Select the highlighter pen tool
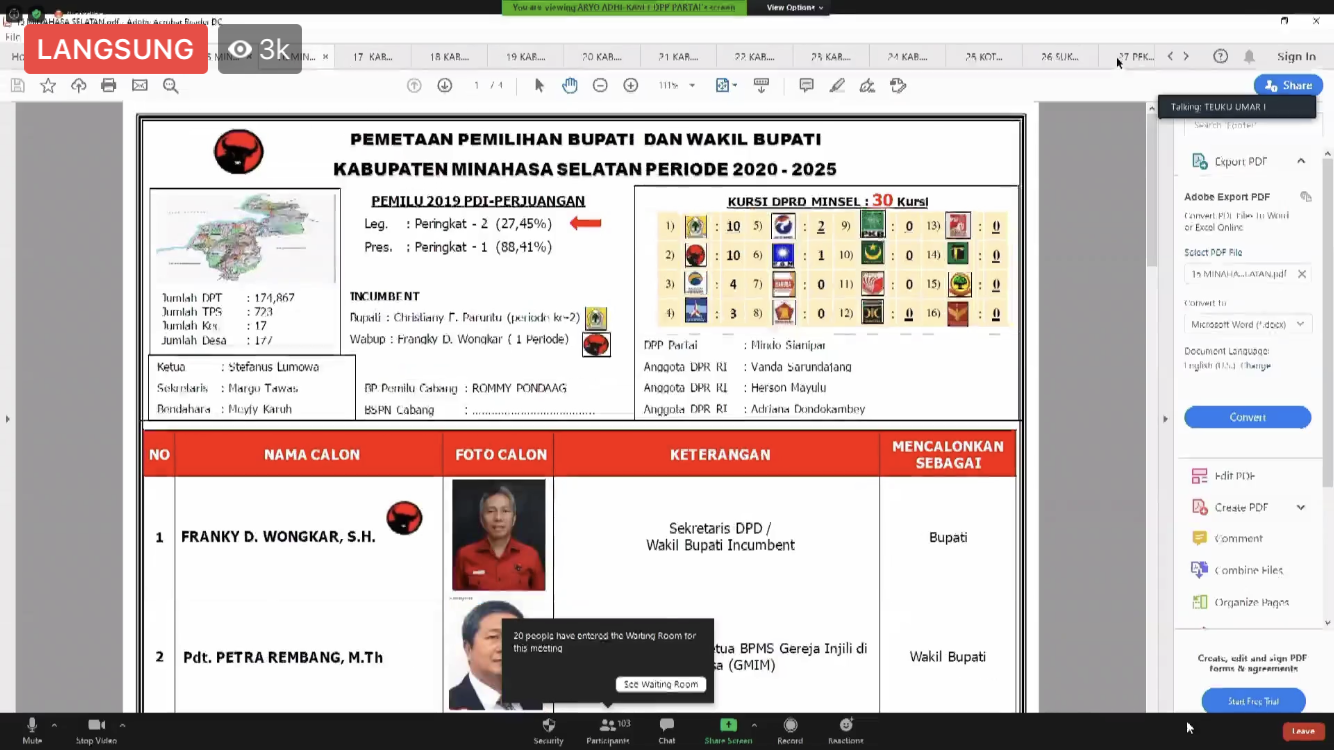Image resolution: width=1334 pixels, height=750 pixels. coord(837,86)
